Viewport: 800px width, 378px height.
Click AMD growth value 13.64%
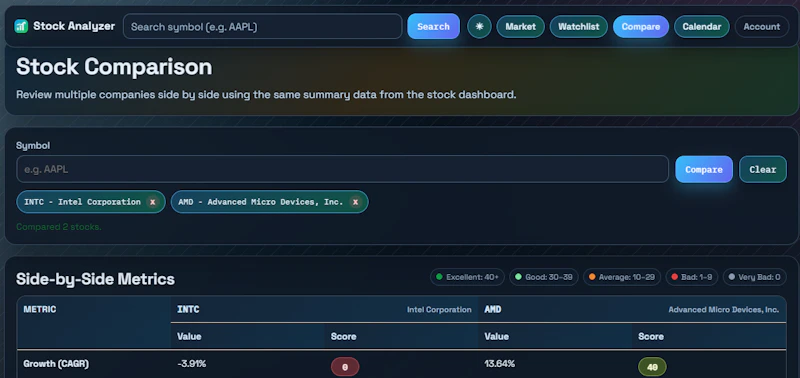[499, 364]
